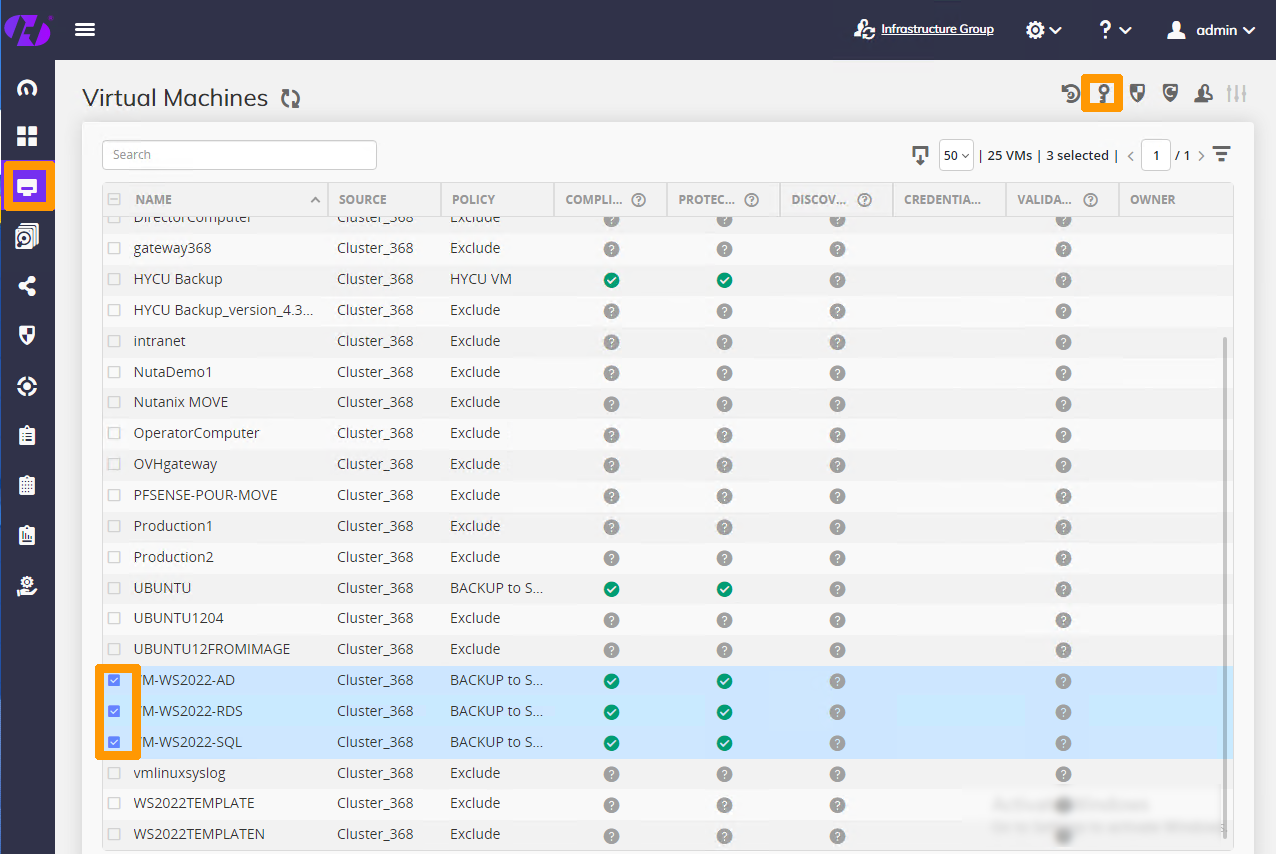The height and width of the screenshot is (854, 1276).
Task: Open the assign owner icon
Action: click(x=1203, y=92)
